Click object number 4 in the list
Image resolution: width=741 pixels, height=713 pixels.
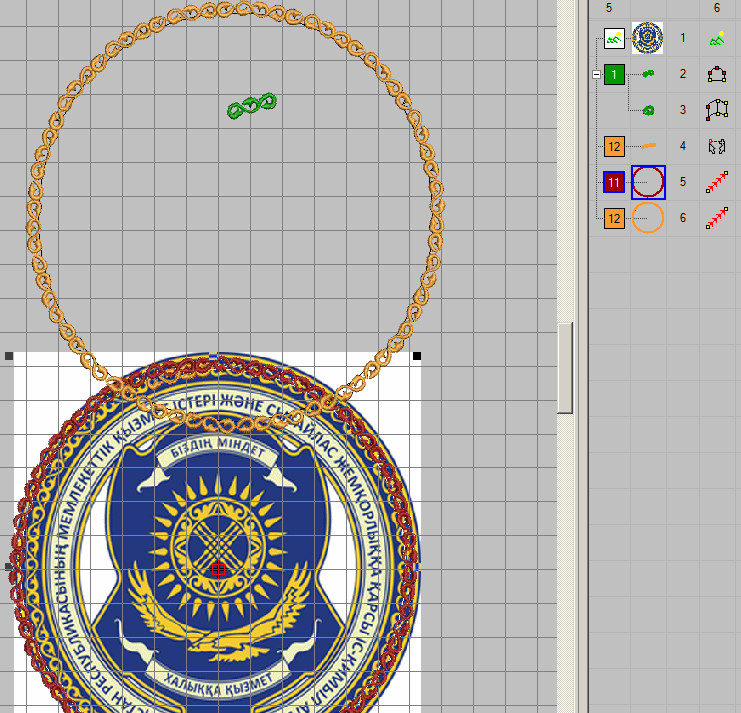(682, 146)
